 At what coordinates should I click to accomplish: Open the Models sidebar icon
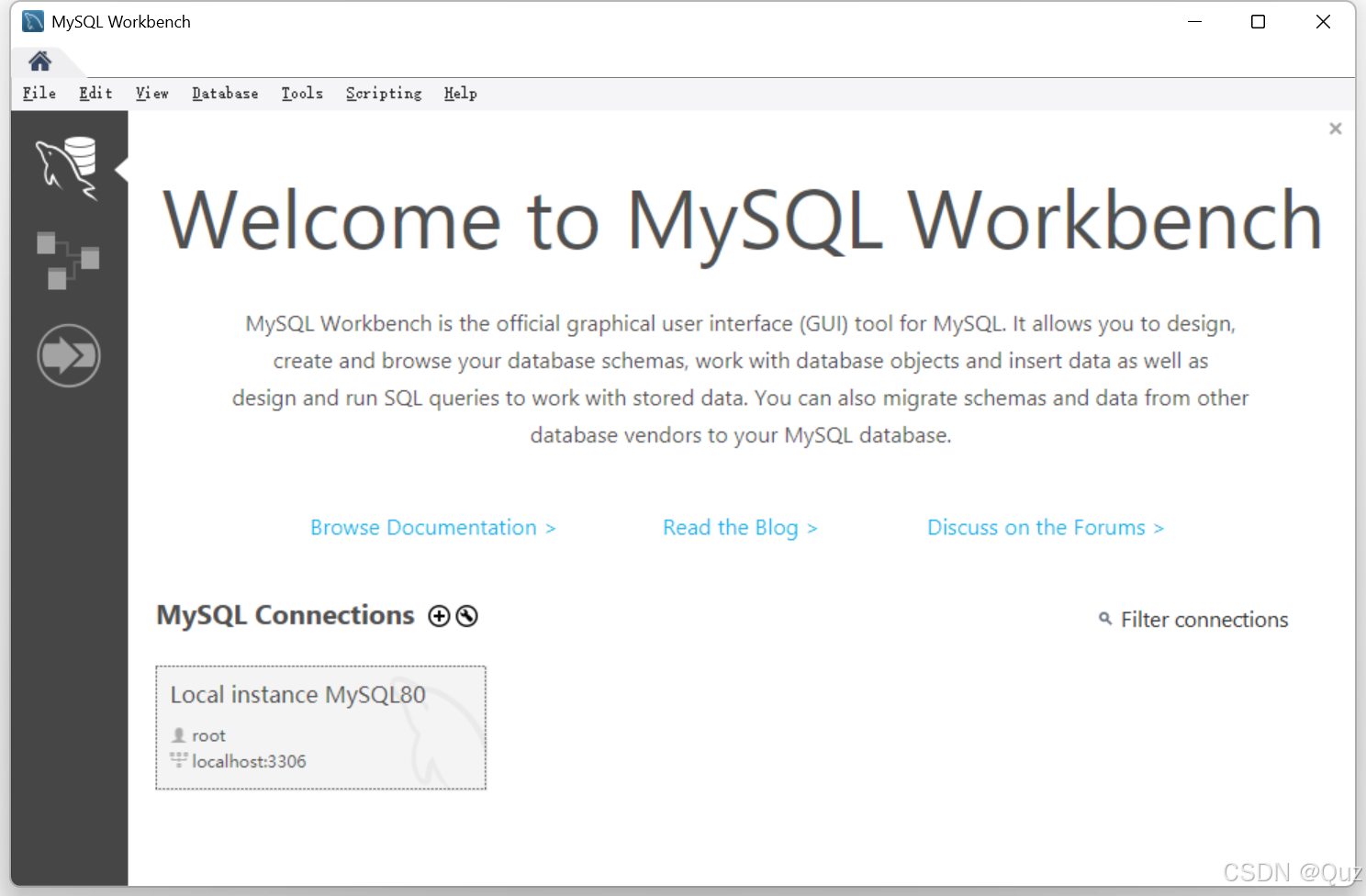[x=68, y=261]
